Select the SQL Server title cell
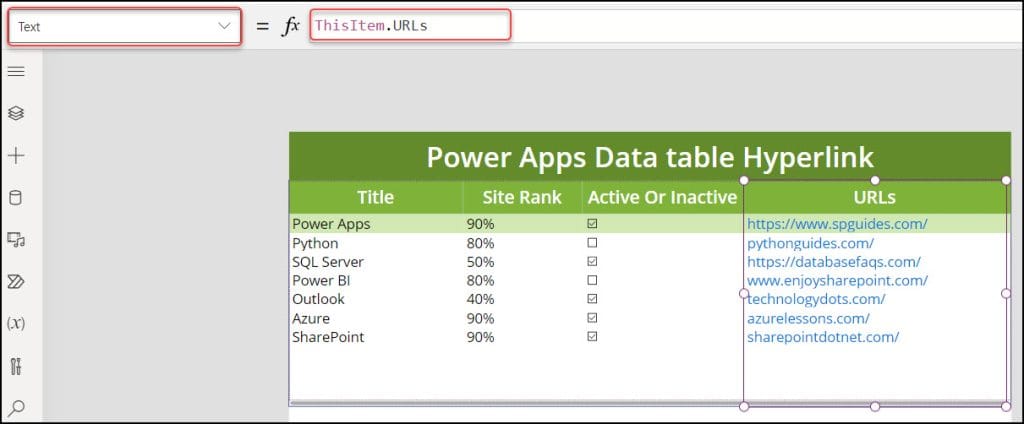Screen dimensions: 1024x424 pyautogui.click(x=328, y=262)
